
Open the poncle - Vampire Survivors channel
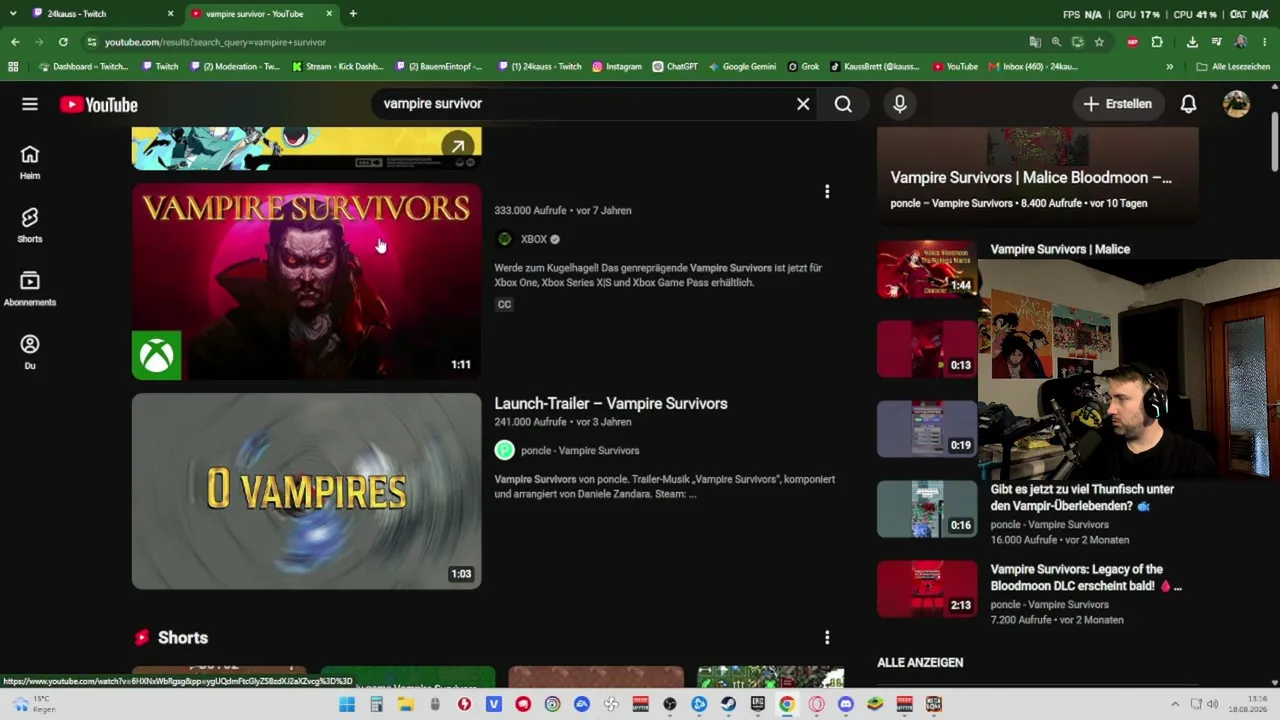(580, 451)
